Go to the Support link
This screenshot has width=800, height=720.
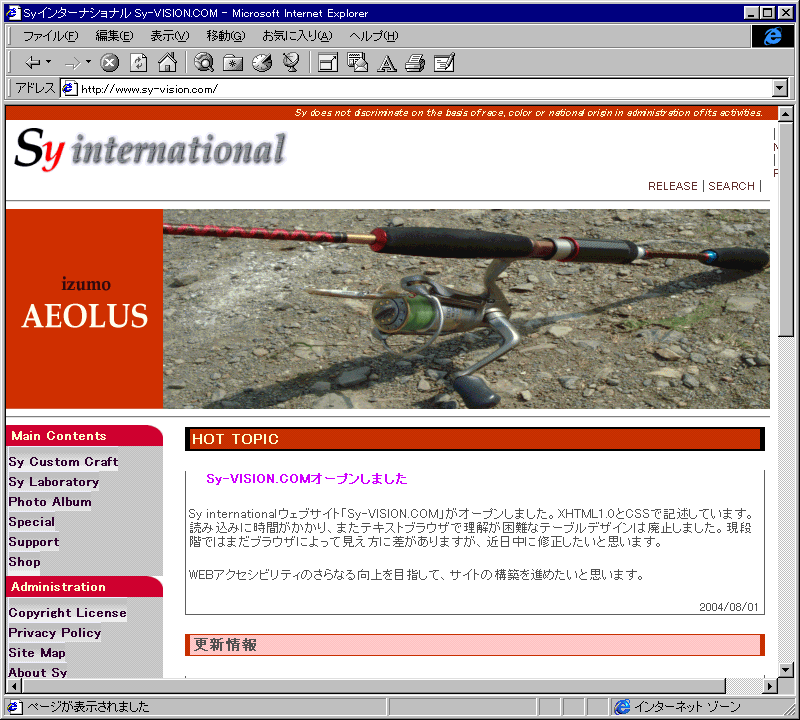[x=34, y=542]
